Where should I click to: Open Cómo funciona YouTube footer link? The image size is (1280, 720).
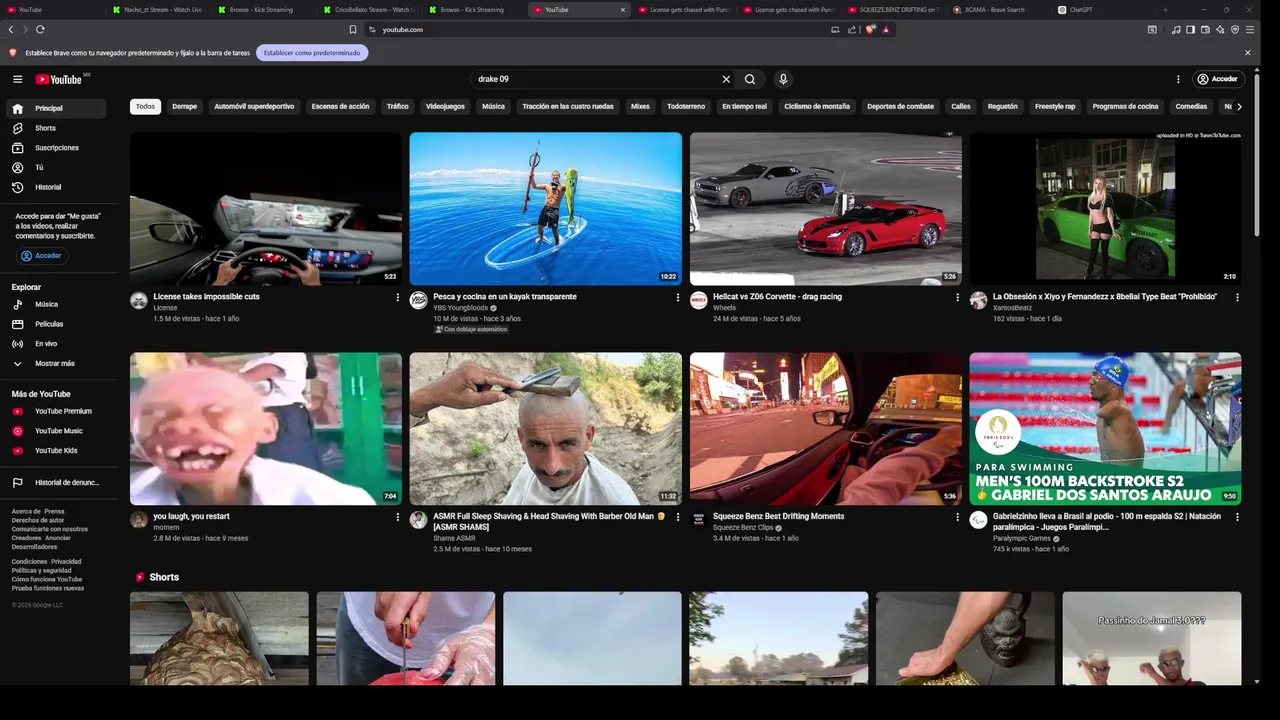[47, 579]
